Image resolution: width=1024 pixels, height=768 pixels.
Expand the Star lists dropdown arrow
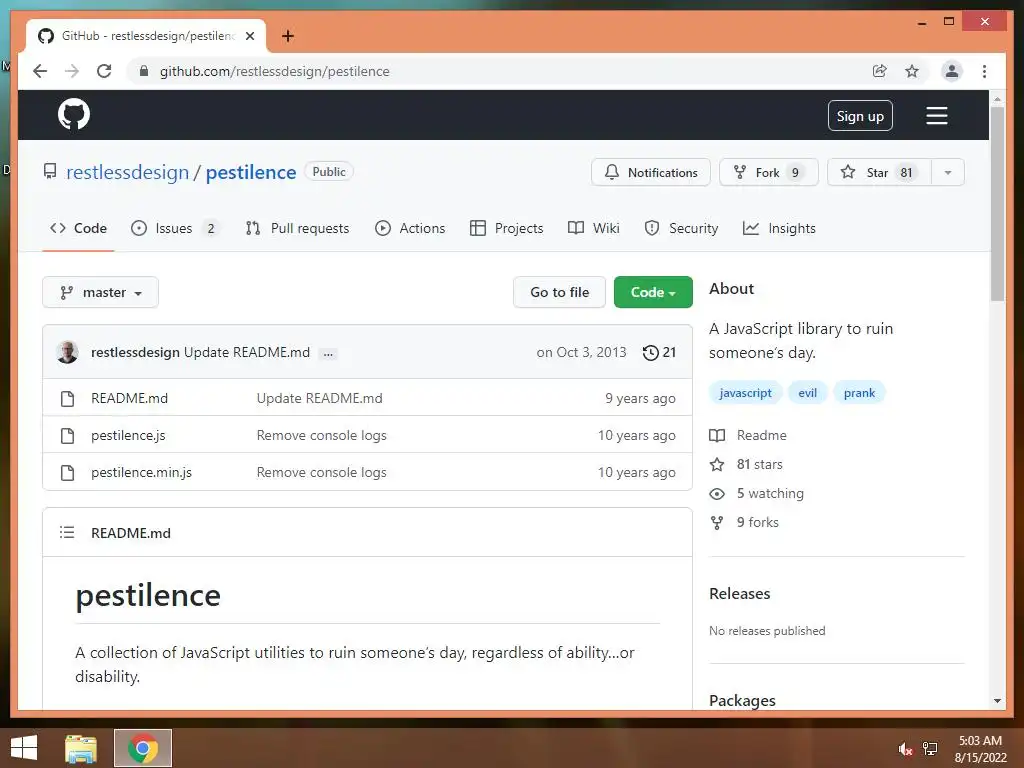948,172
